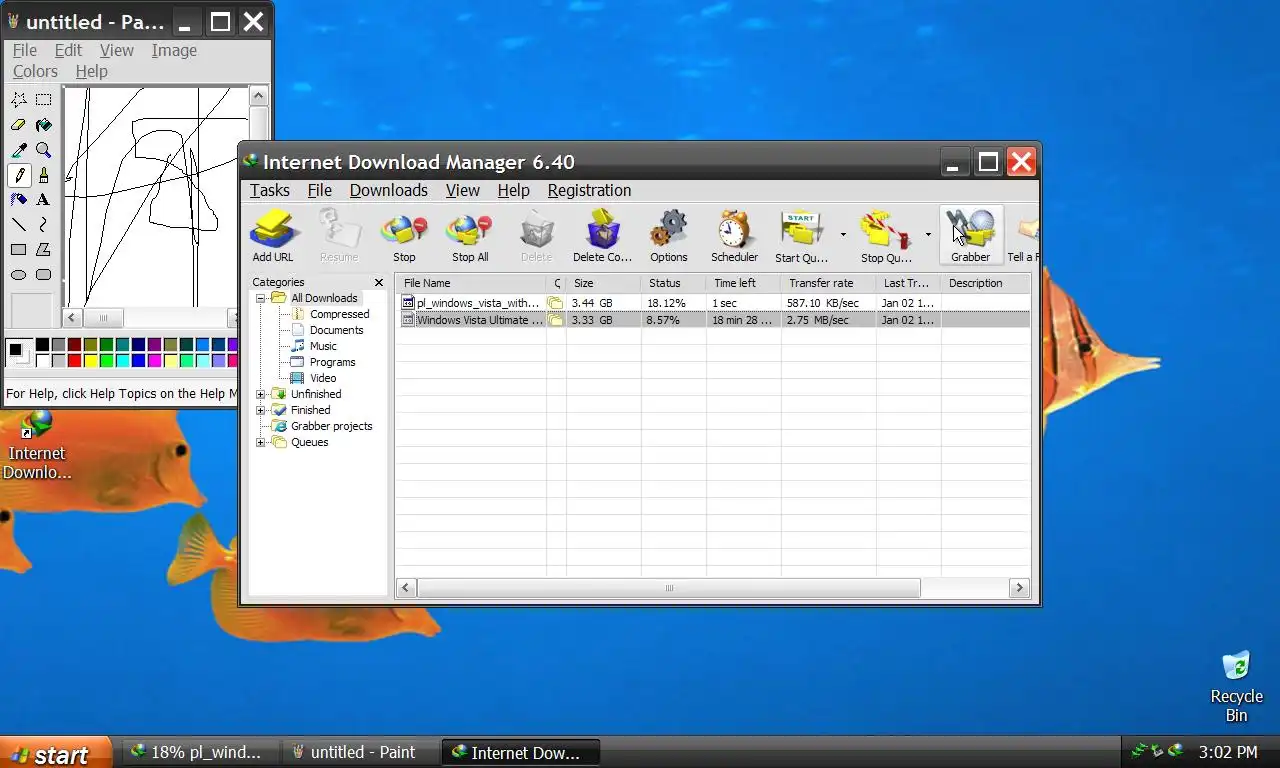The height and width of the screenshot is (768, 1280).
Task: Click the Delete Completed toolbar icon
Action: tap(602, 236)
